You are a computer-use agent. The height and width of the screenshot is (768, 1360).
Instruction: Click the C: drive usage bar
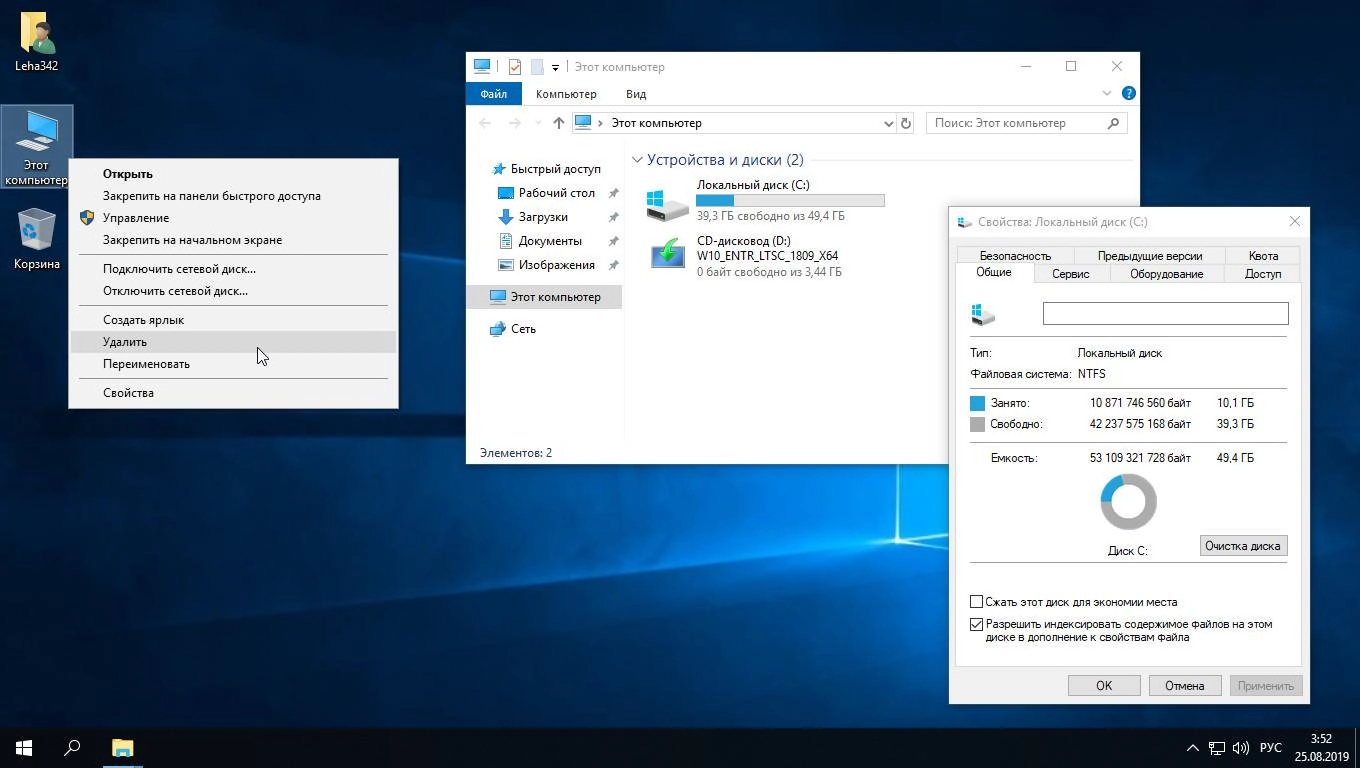coord(790,200)
